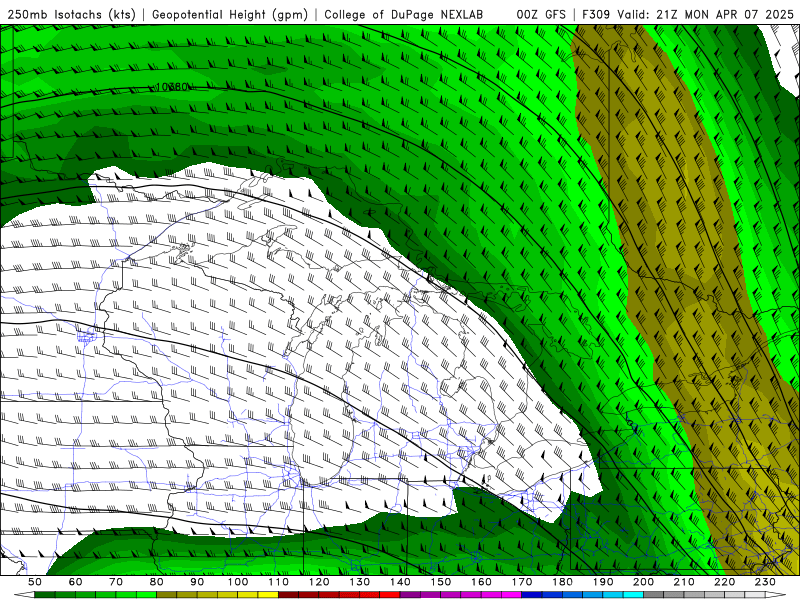The image size is (800, 600).
Task: Click the '210' color scale label
Action: [x=684, y=582]
